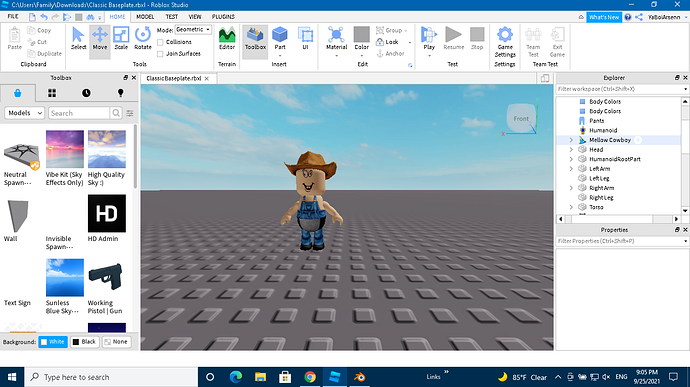Expand the Torso tree item
Viewport: 690px width, 387px height.
click(571, 207)
